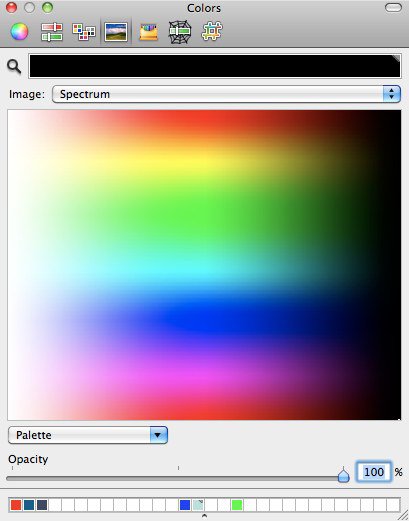The width and height of the screenshot is (409, 521).
Task: Switch to Color Sliders picker
Action: 52,32
